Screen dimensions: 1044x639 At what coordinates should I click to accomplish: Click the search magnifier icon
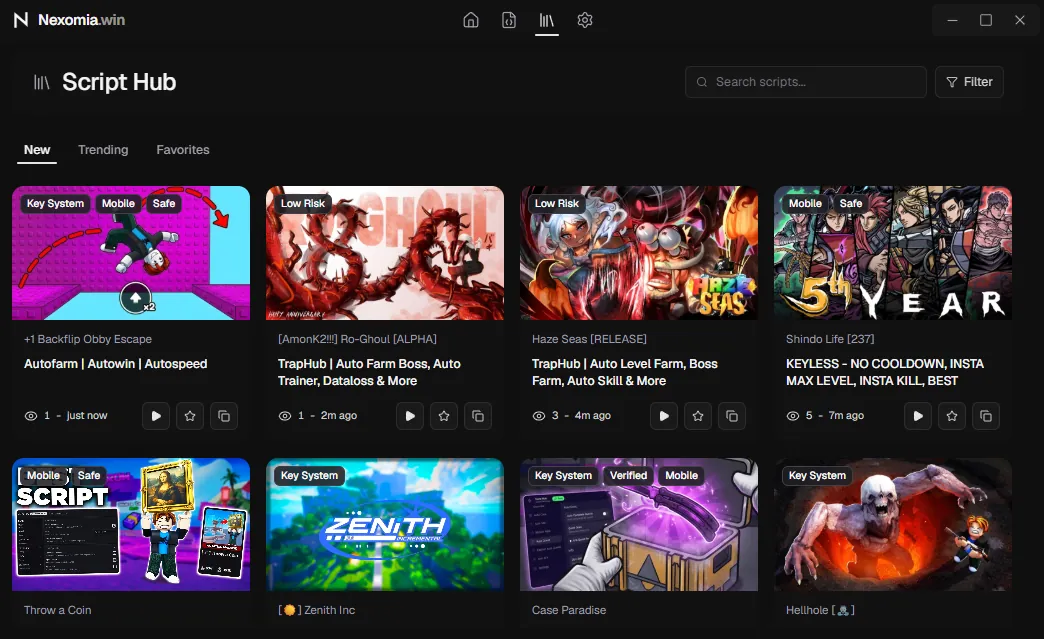tap(702, 82)
